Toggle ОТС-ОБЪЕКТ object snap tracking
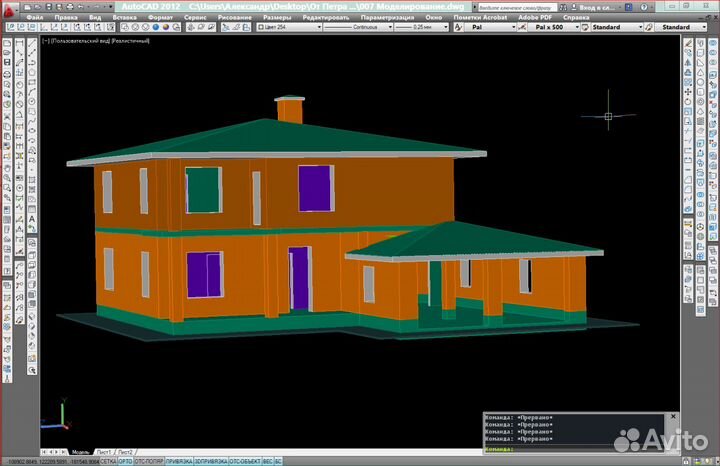720x466 pixels. pos(245,461)
